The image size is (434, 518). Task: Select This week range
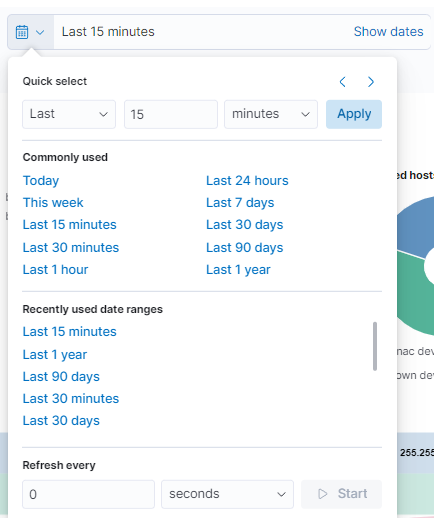coord(53,203)
